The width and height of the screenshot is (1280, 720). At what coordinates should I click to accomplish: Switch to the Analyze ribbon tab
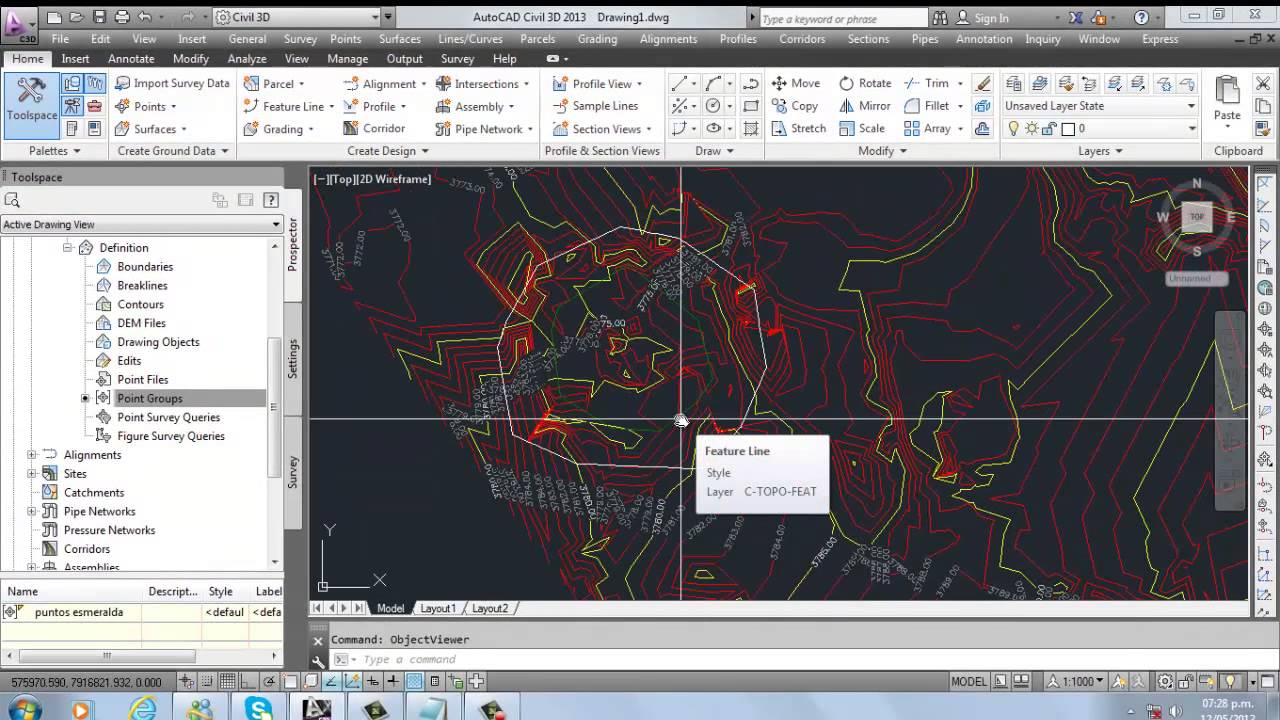(x=246, y=59)
